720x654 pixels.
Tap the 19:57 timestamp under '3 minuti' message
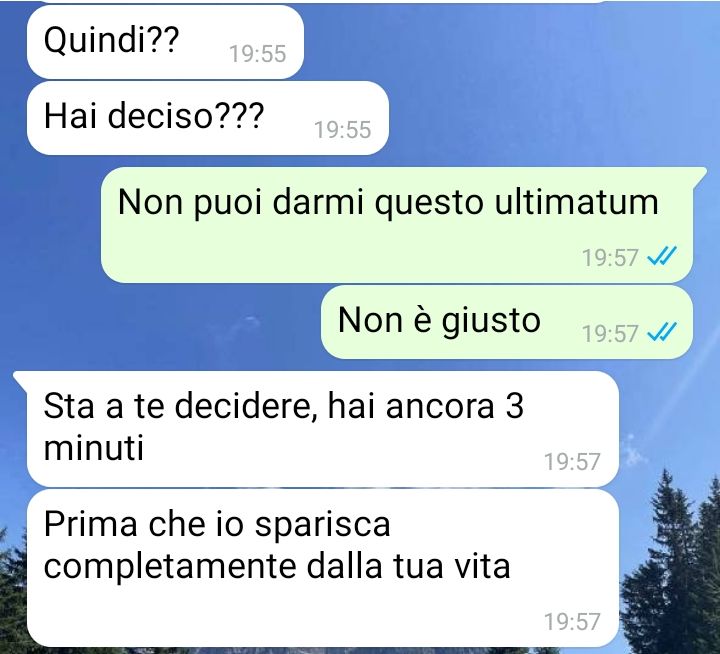pos(572,462)
